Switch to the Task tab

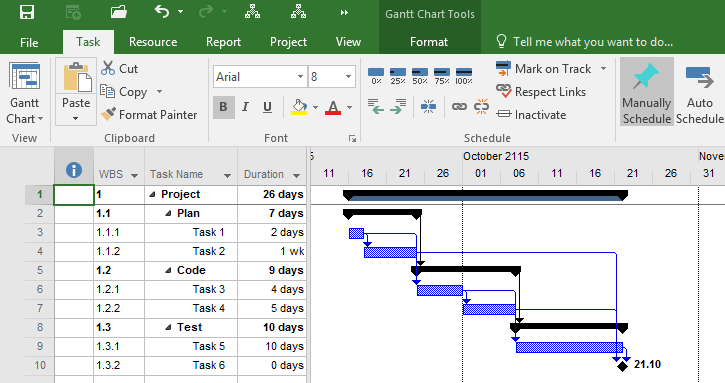coord(88,42)
